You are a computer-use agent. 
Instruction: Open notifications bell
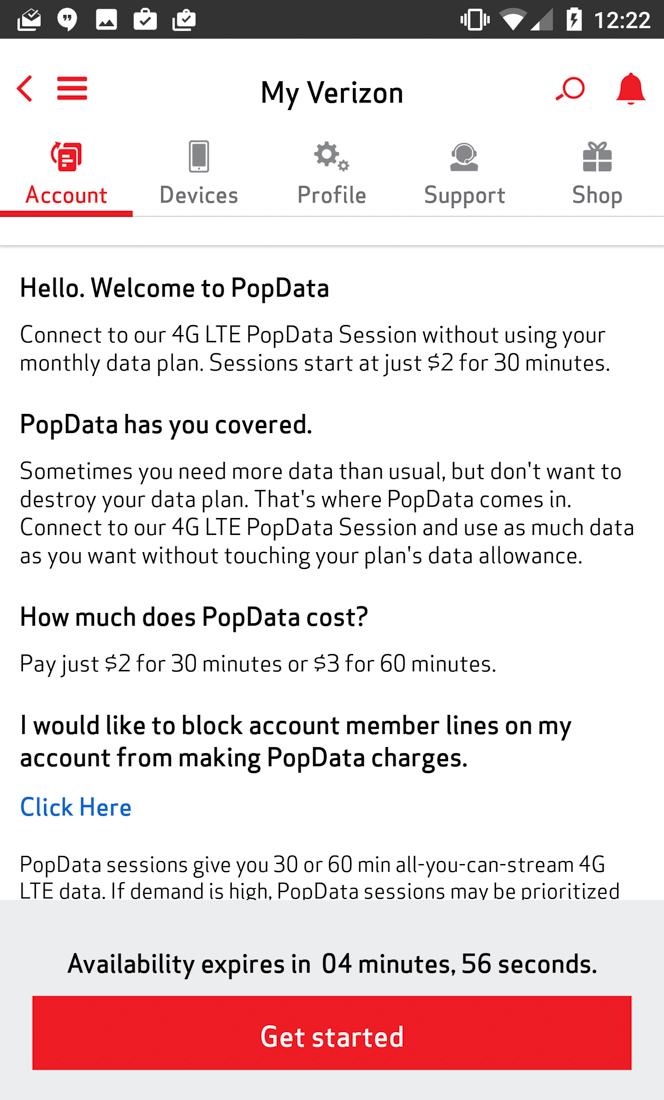pos(630,90)
